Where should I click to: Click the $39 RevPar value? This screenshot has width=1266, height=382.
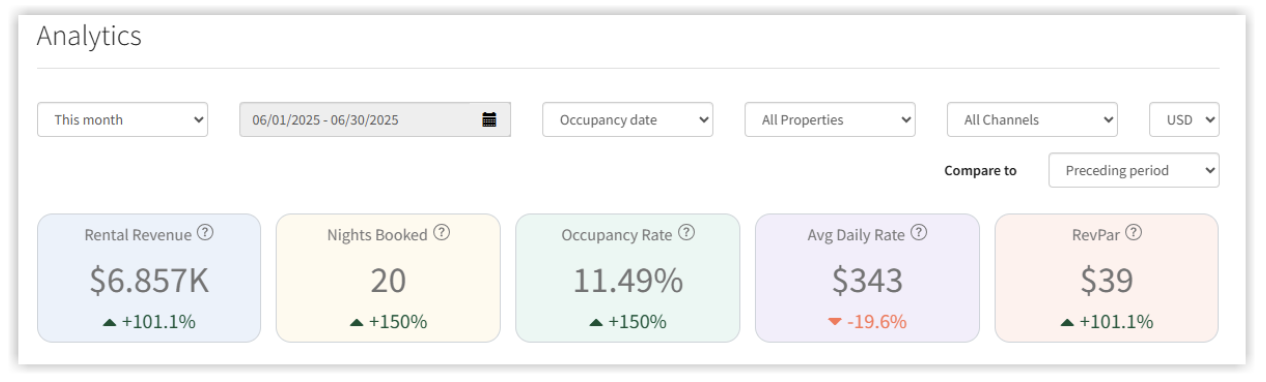[x=1107, y=281]
